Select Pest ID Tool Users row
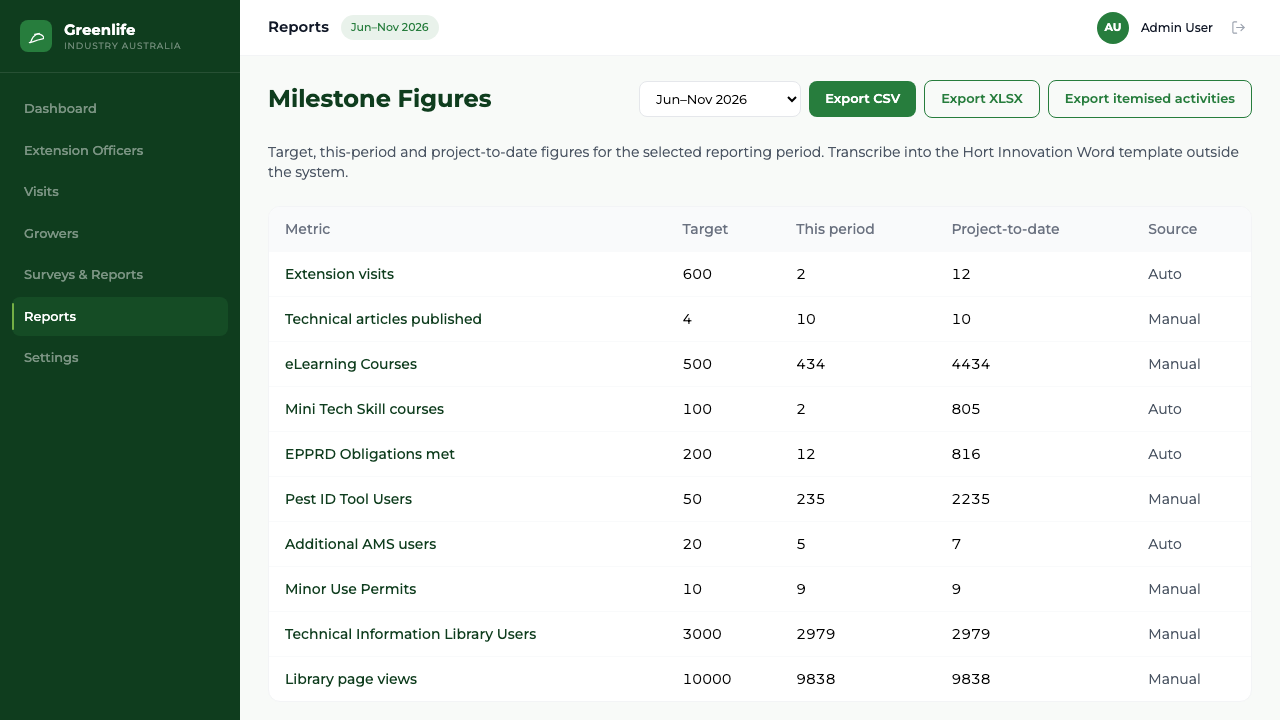Viewport: 1280px width, 720px height. pos(760,499)
